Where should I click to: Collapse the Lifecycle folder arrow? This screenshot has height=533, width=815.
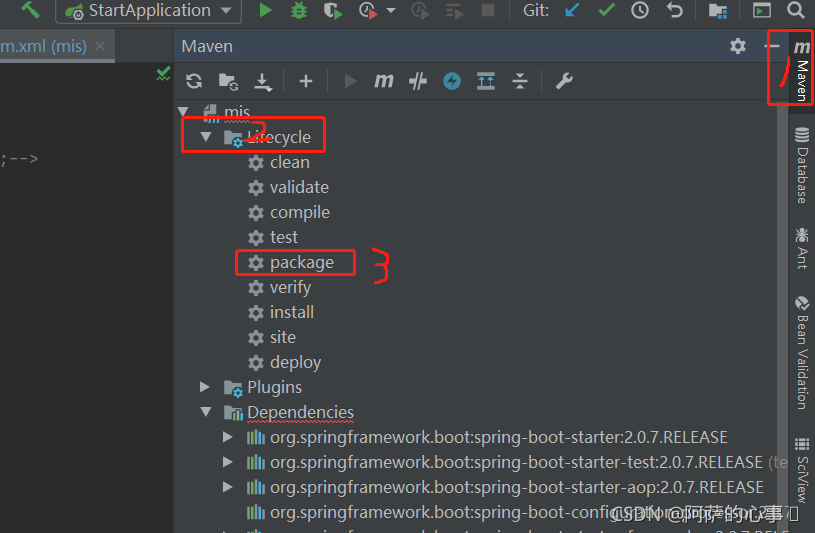click(x=206, y=137)
